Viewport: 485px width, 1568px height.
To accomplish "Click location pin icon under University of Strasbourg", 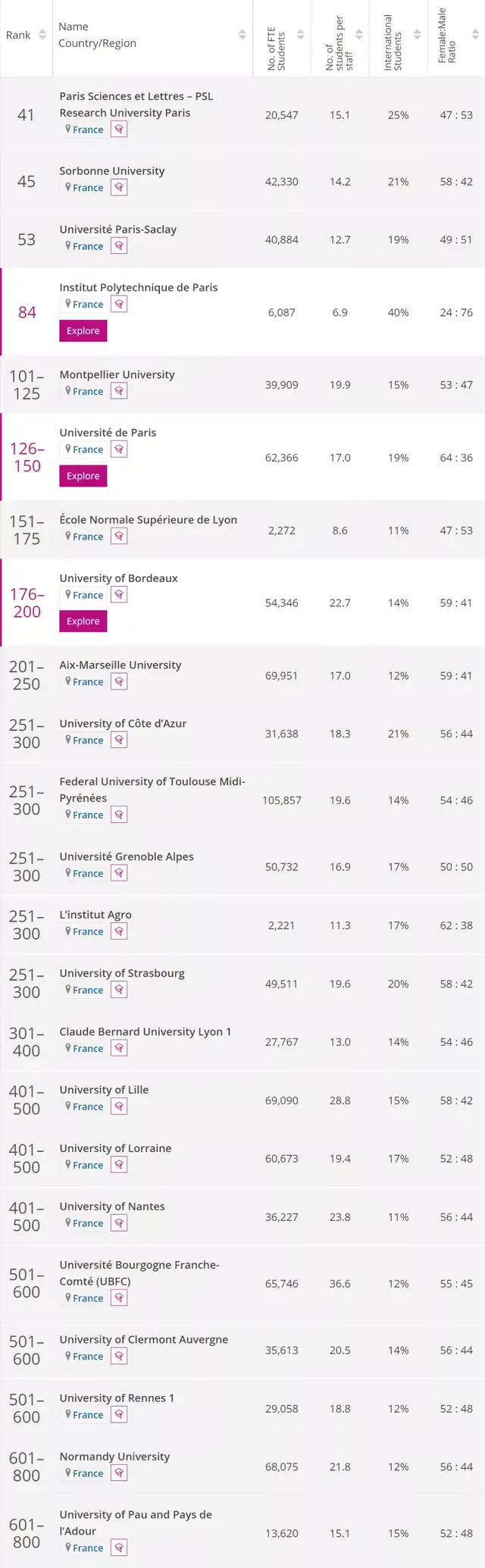I will (x=68, y=990).
